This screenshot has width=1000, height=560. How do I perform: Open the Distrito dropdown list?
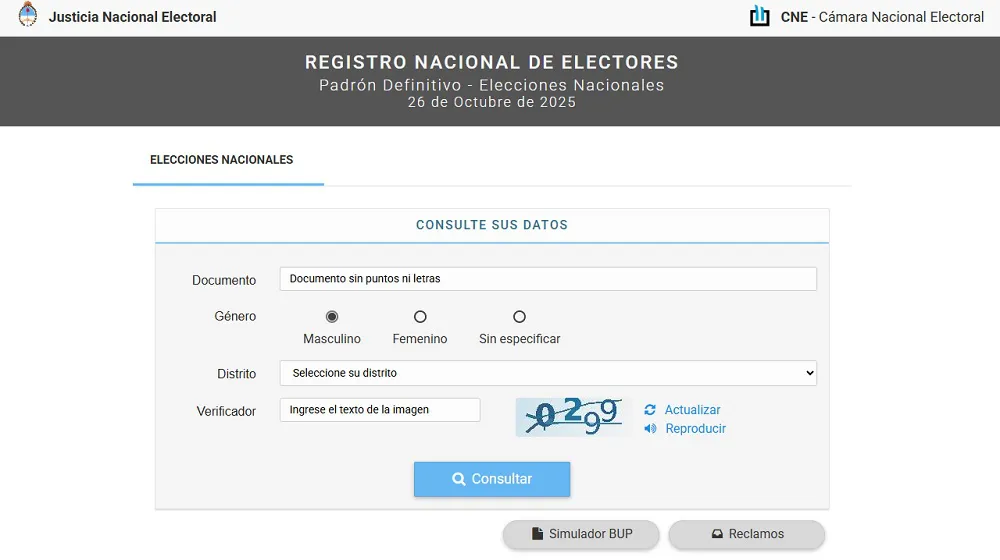coord(548,373)
